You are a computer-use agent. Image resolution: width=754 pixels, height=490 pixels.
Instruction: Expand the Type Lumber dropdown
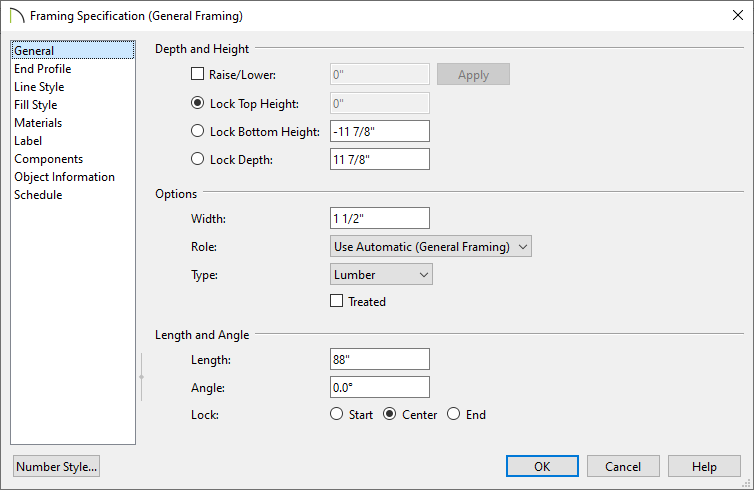pyautogui.click(x=381, y=274)
